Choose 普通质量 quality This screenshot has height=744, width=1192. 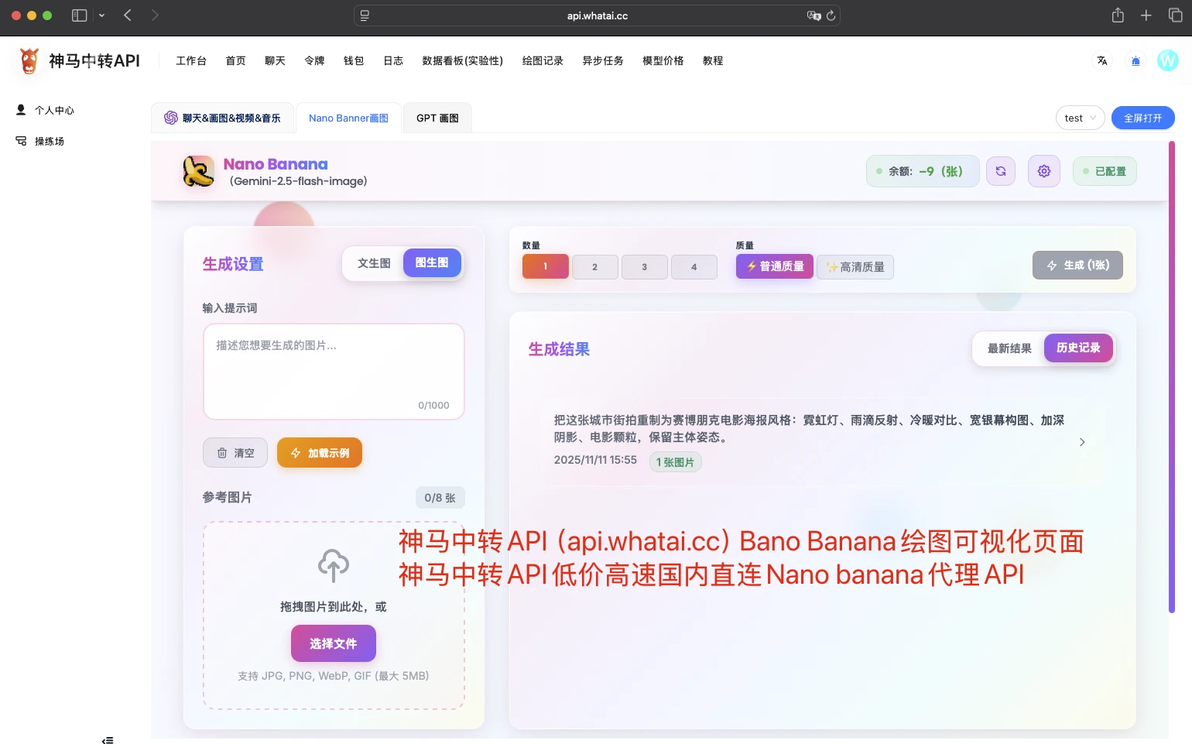[x=775, y=266]
